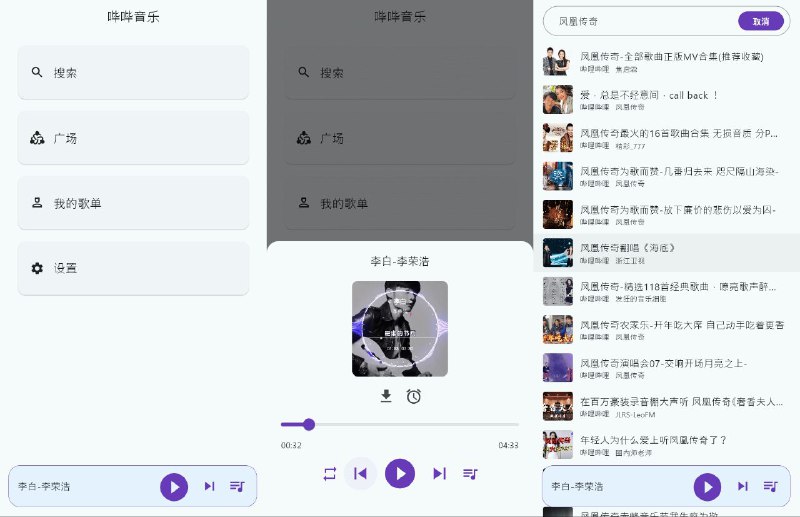Click the 取消 button in the search bar
800x517 pixels.
point(761,21)
